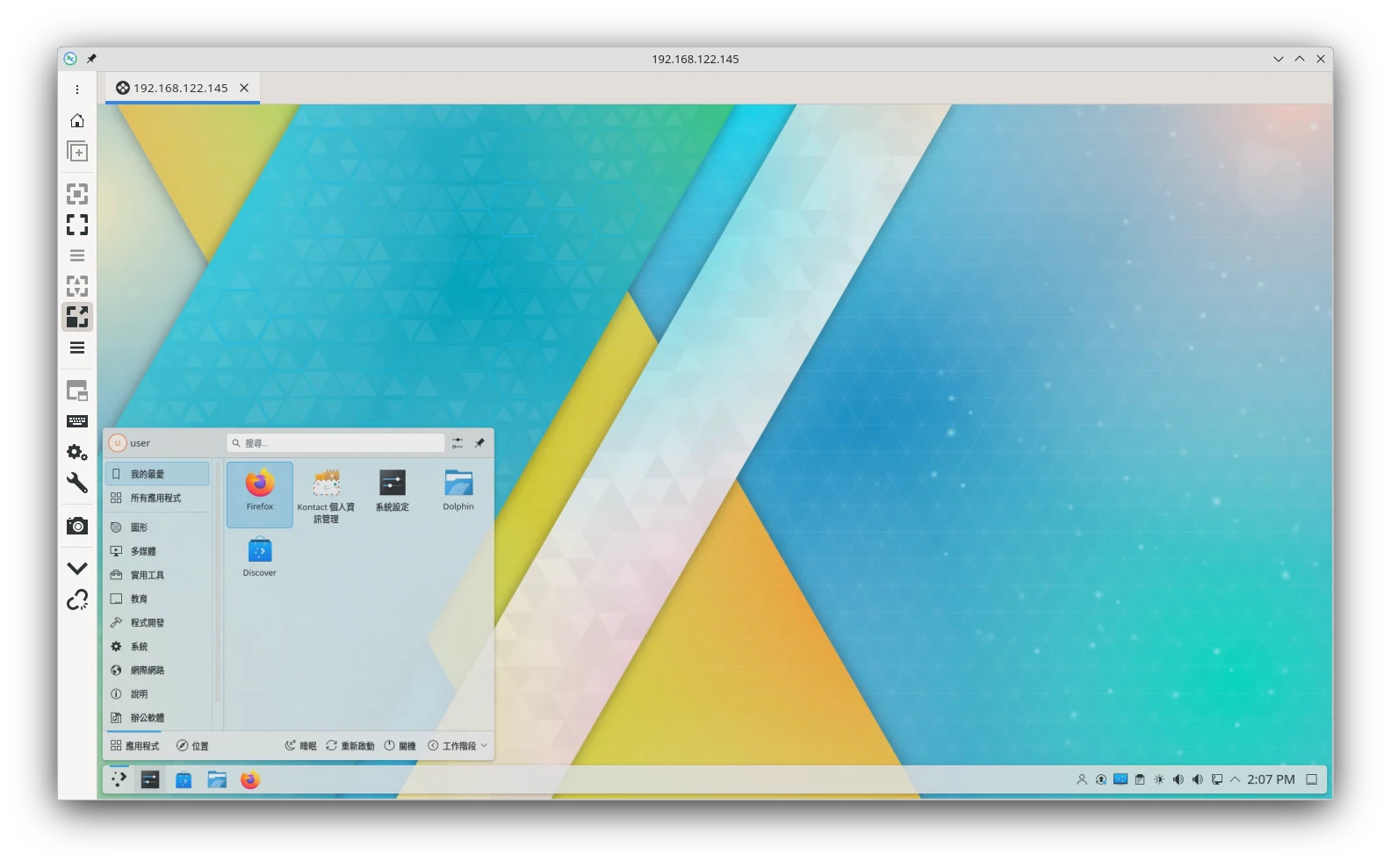Switch to the 位置 tab in launcher

click(x=192, y=746)
